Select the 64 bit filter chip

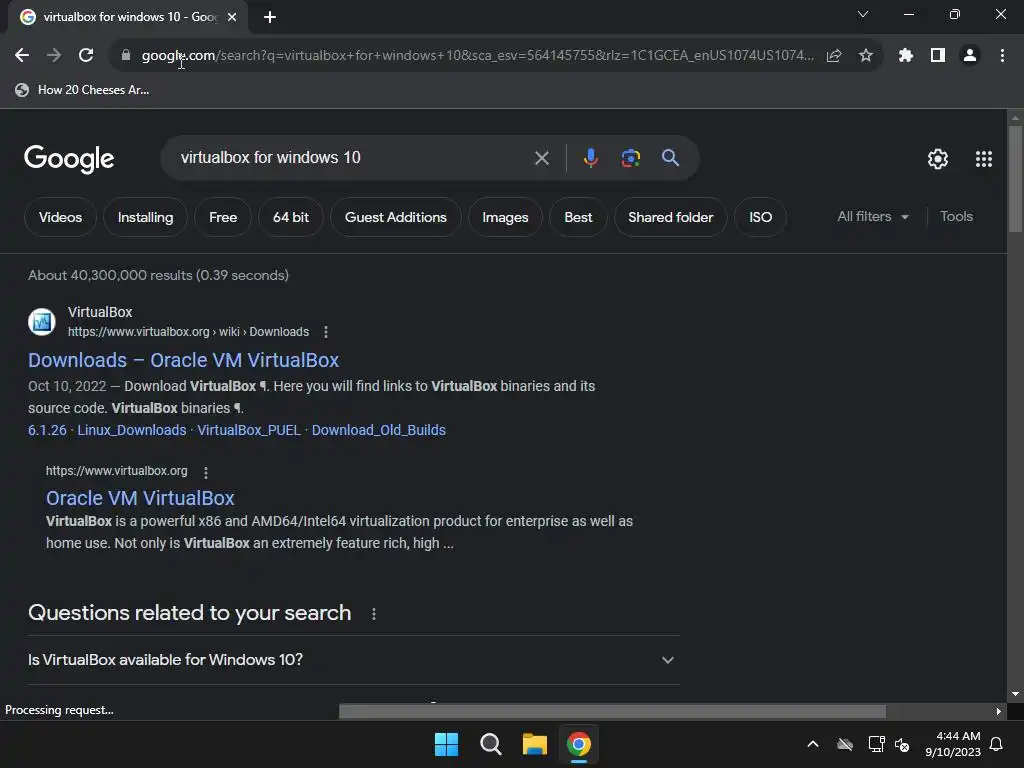click(x=291, y=217)
